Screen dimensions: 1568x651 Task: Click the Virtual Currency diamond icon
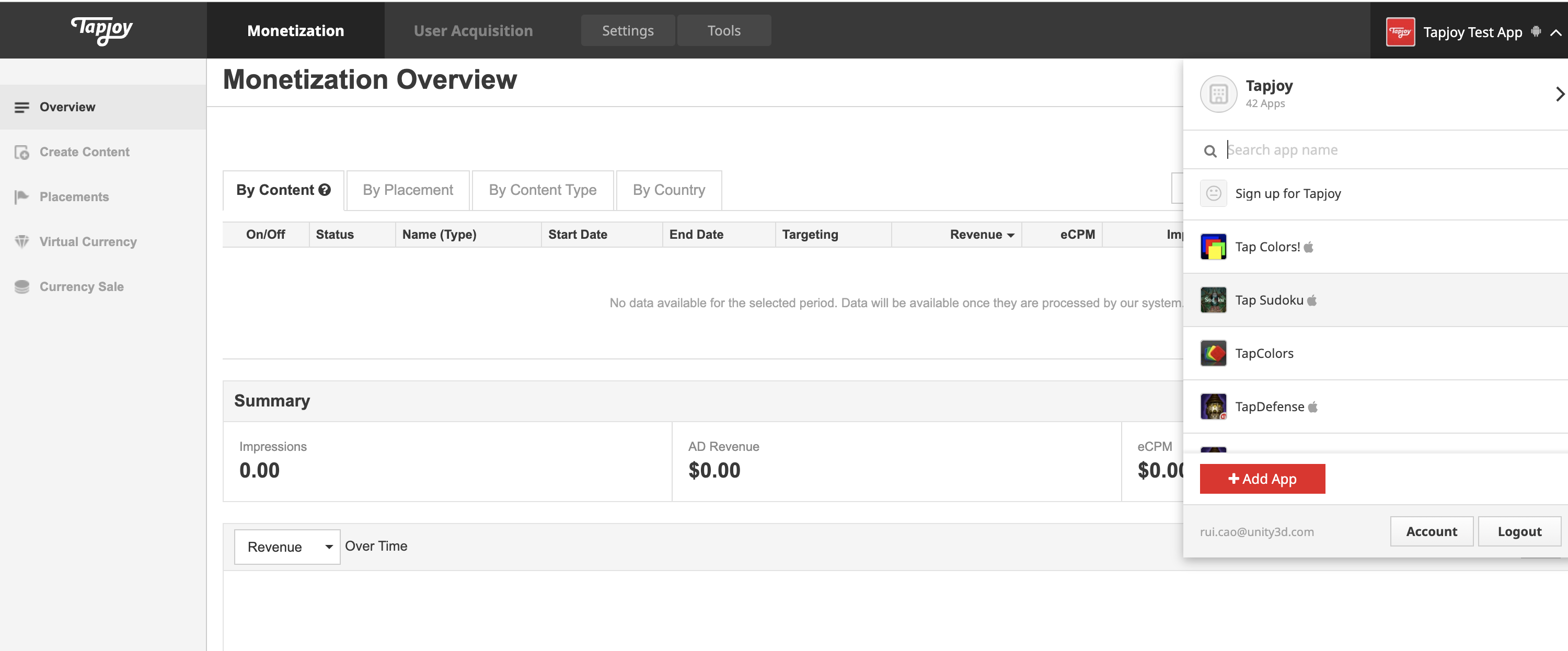click(22, 241)
